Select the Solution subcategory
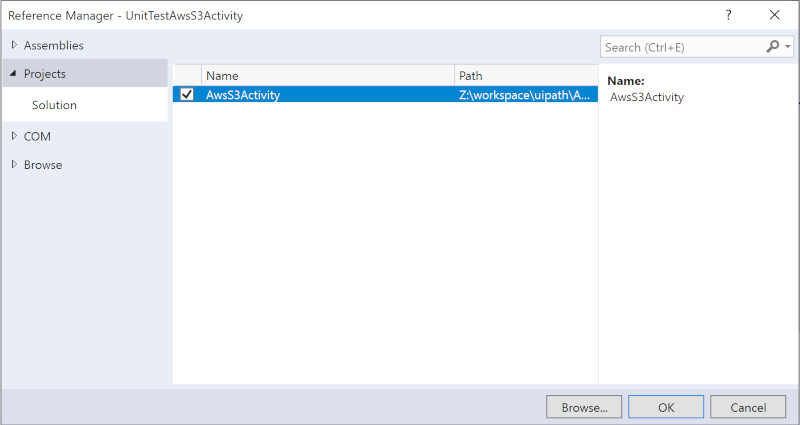The height and width of the screenshot is (425, 800). [x=54, y=105]
